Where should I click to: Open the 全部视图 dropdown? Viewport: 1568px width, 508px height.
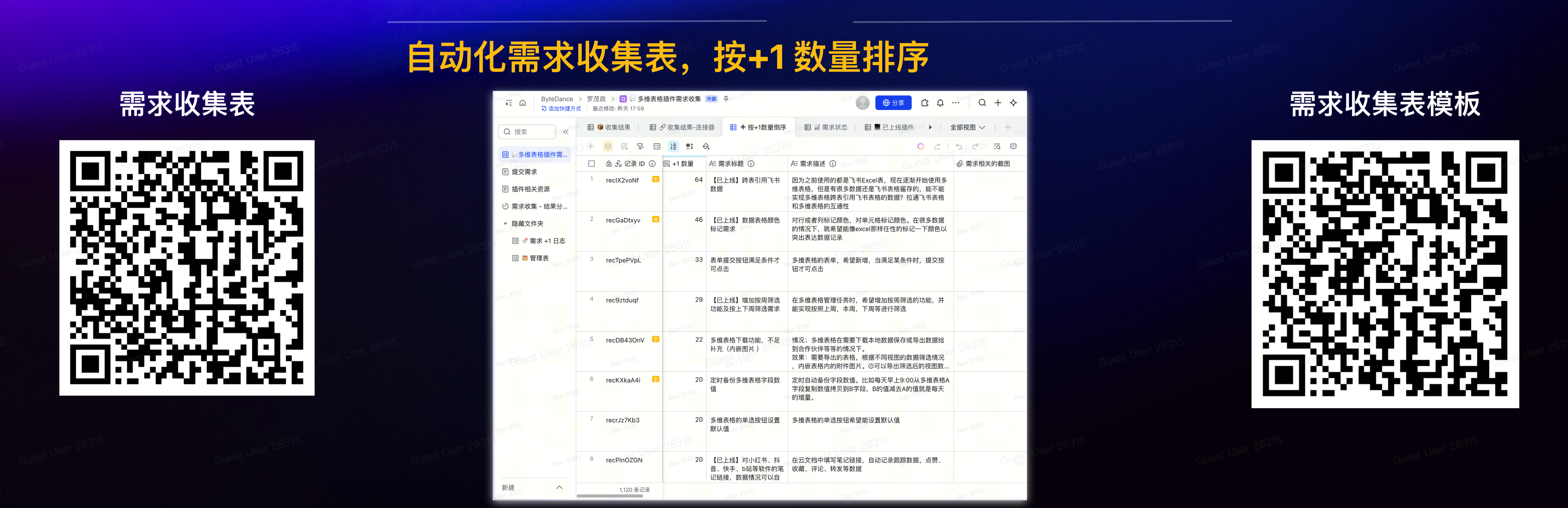(x=967, y=127)
